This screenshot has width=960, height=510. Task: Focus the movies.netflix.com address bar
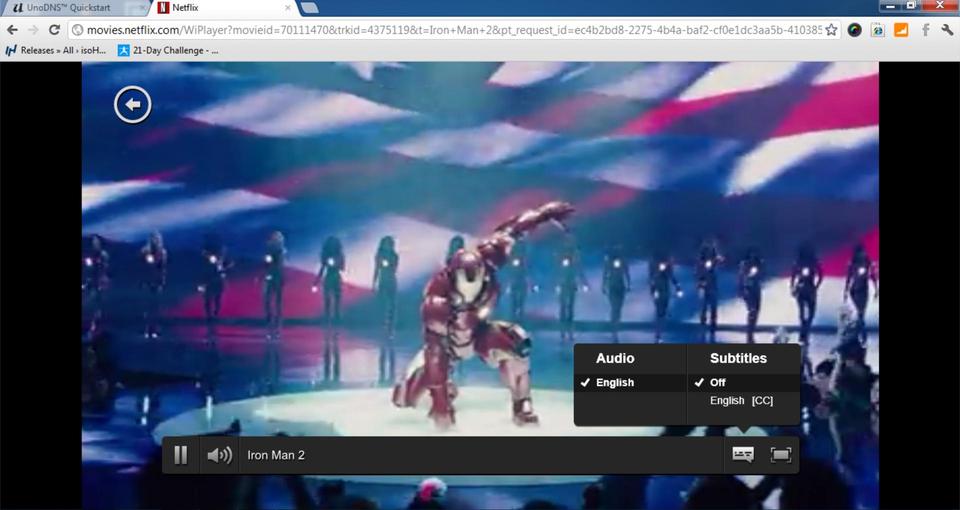coord(454,30)
